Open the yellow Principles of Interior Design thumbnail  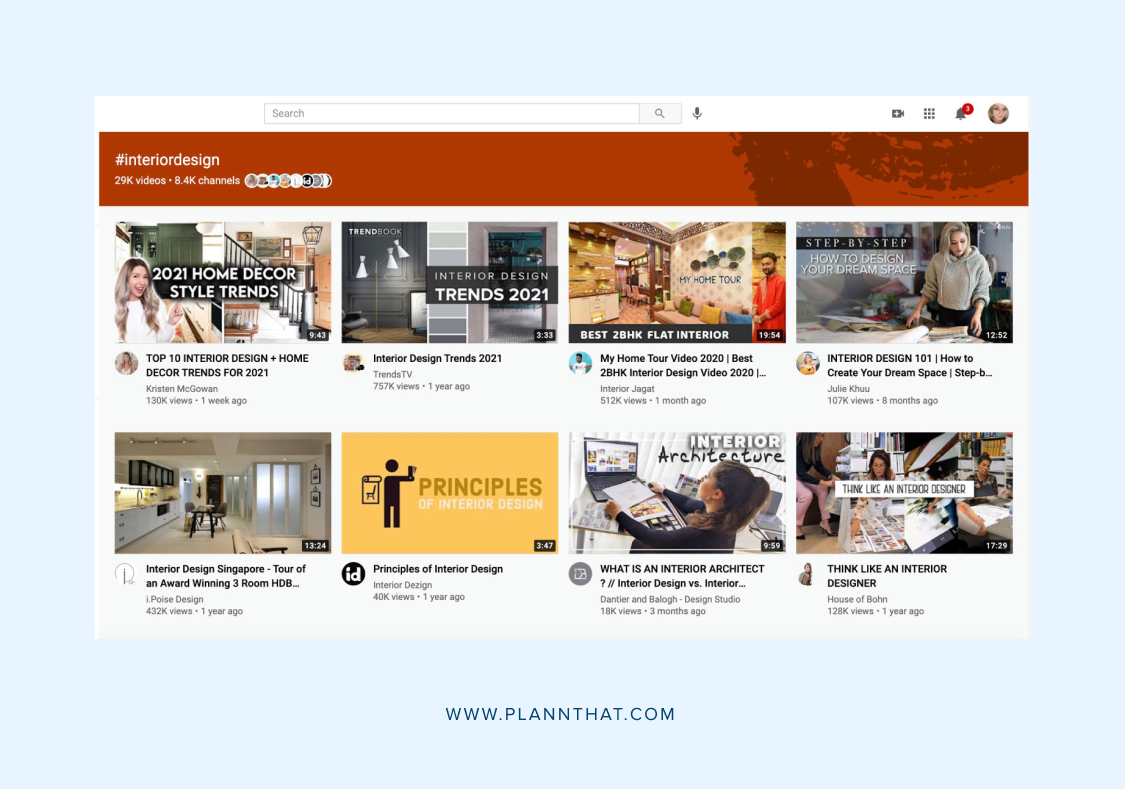click(450, 493)
